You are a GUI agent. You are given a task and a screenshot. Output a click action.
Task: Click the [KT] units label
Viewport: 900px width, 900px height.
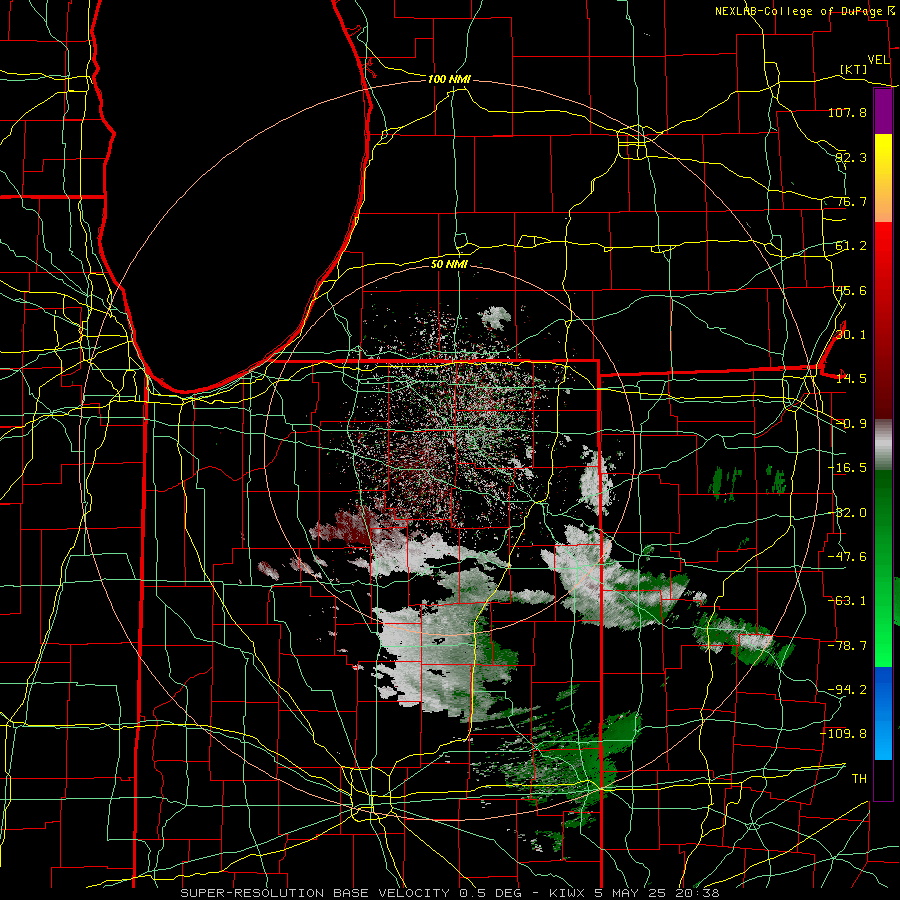tap(854, 69)
